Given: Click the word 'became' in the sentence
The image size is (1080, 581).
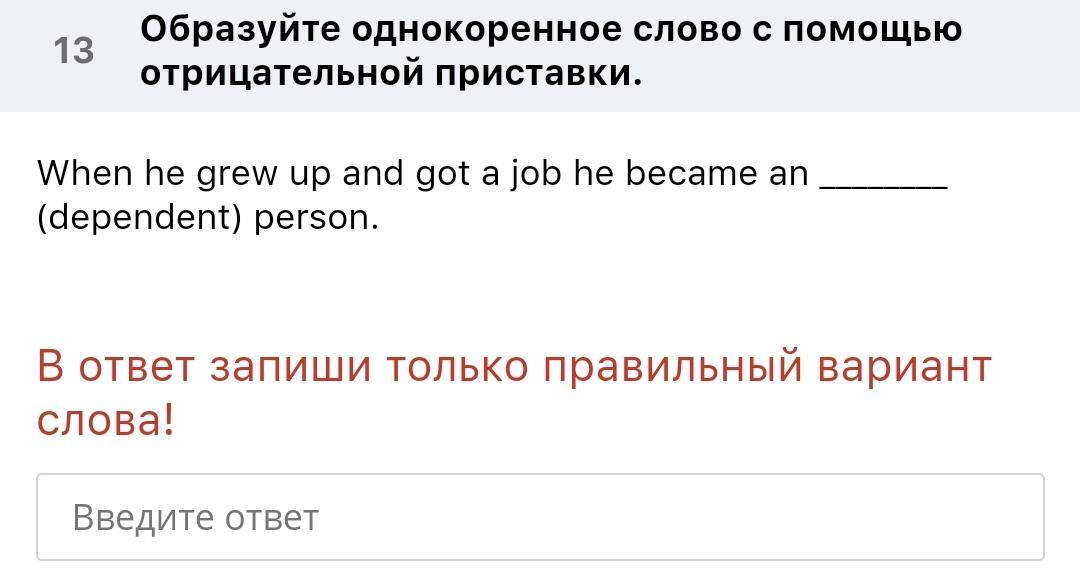Looking at the screenshot, I should [691, 174].
